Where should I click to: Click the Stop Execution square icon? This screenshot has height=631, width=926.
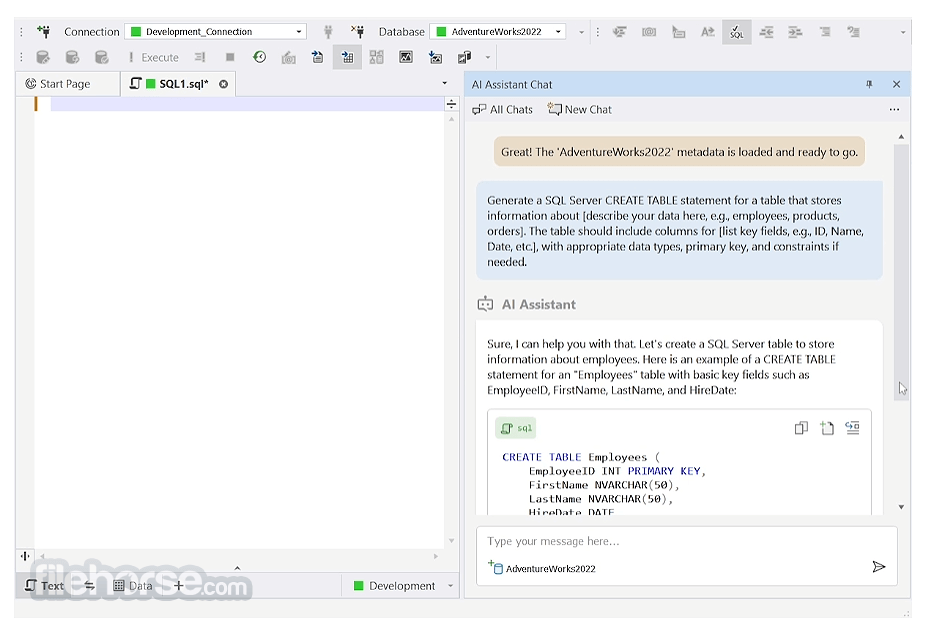230,57
